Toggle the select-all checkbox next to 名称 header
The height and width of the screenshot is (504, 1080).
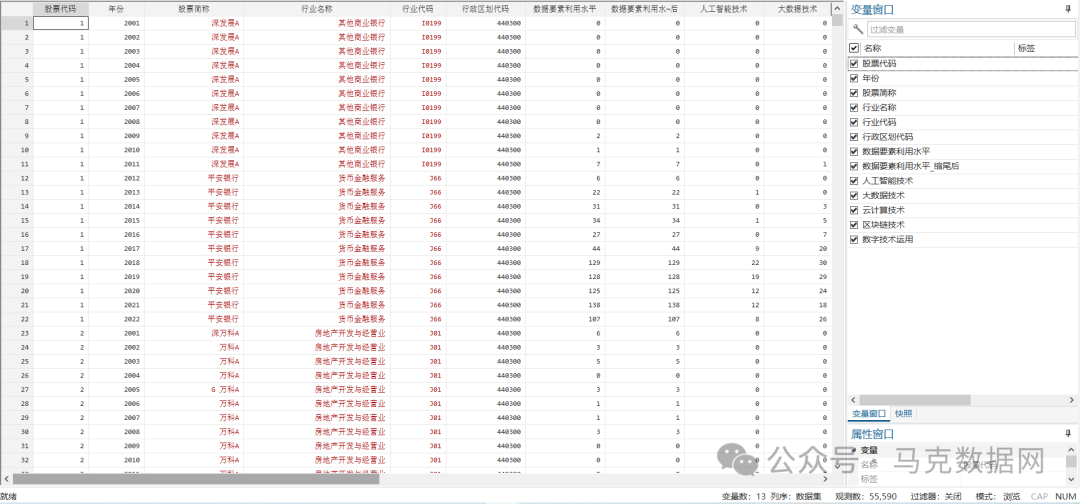click(x=855, y=48)
